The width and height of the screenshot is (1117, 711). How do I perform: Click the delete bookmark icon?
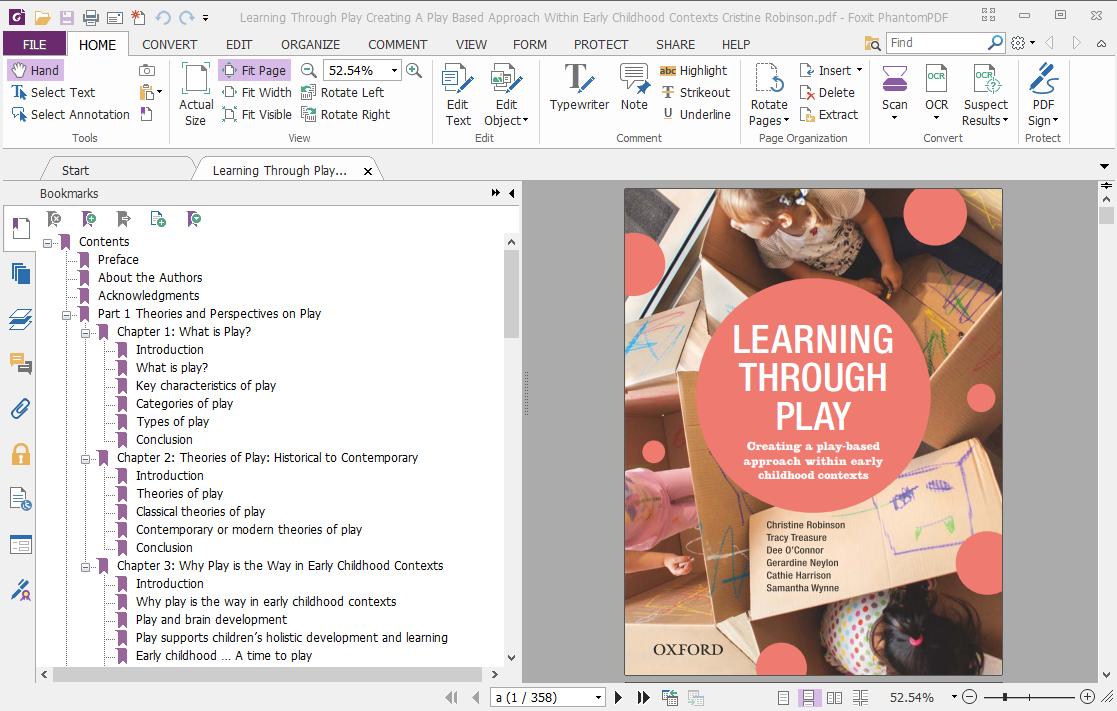(x=54, y=219)
